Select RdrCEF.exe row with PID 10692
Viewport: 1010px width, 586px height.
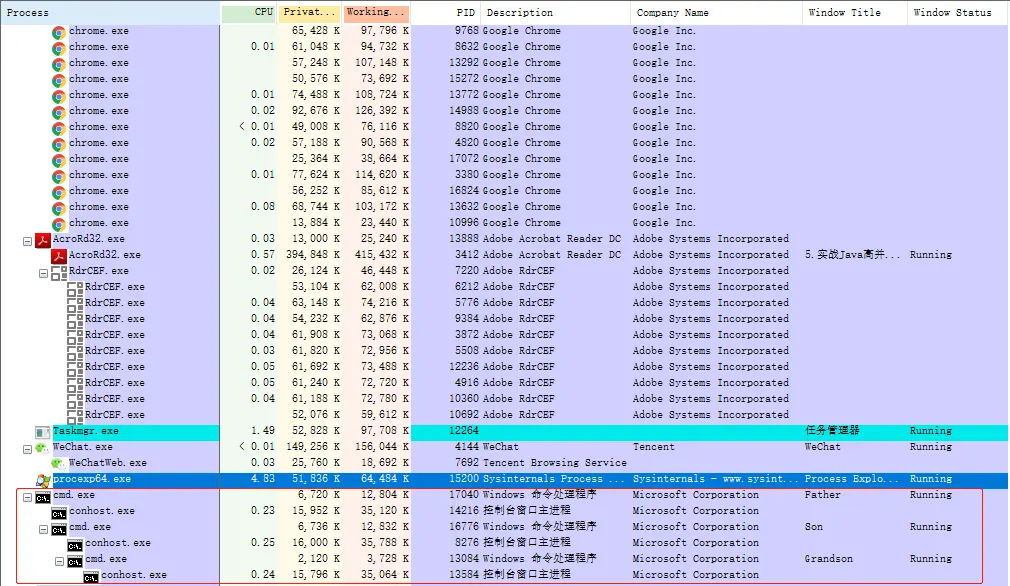pyautogui.click(x=504, y=415)
